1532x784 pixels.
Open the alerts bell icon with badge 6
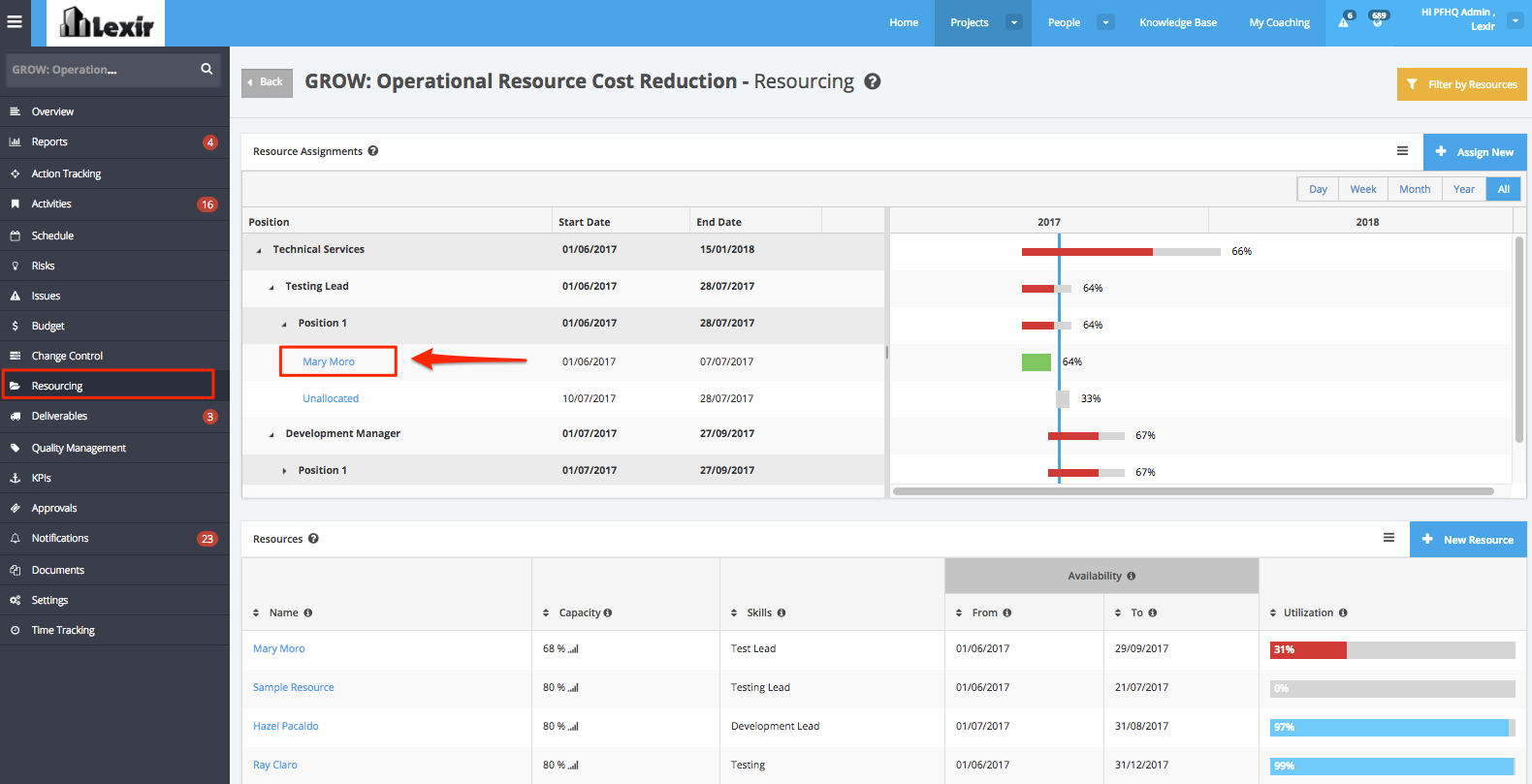click(x=1344, y=21)
